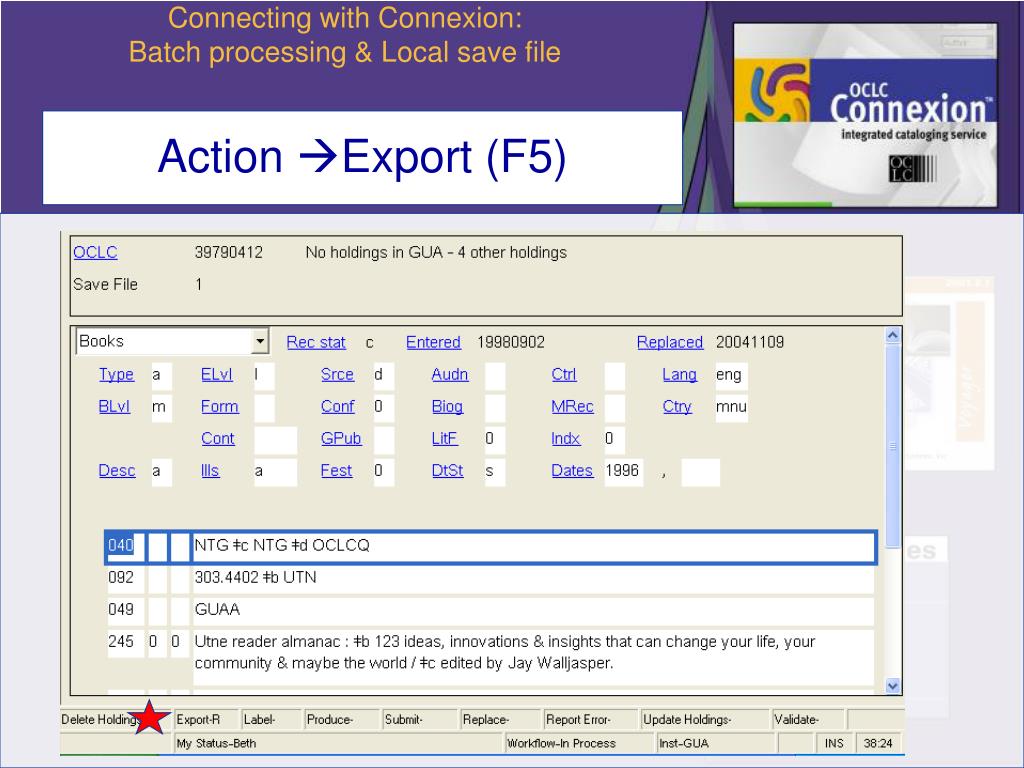
Task: Click the Audn field link
Action: (450, 374)
